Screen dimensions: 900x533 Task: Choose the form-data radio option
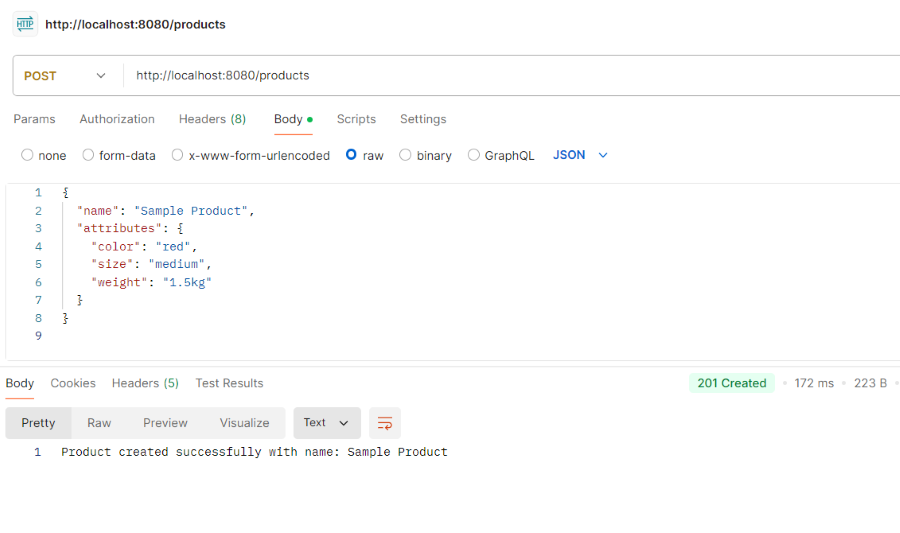pyautogui.click(x=89, y=155)
